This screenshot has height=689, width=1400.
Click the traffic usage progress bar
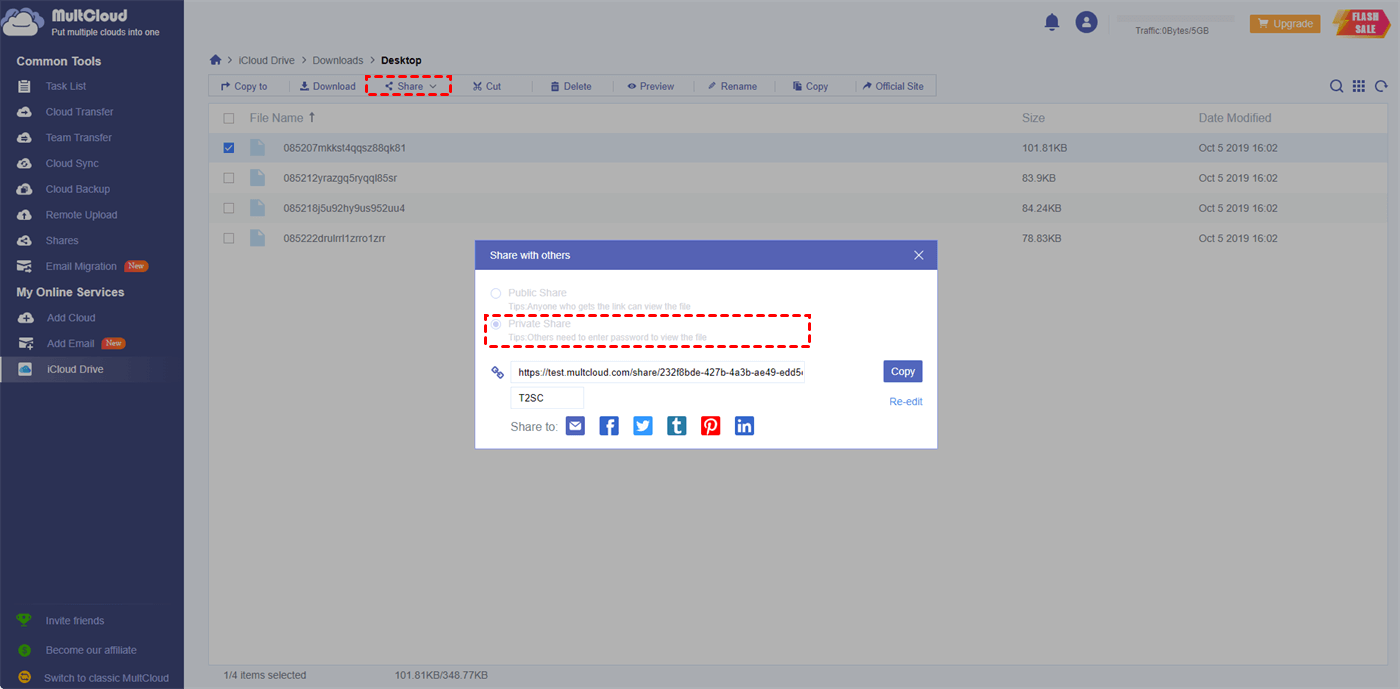tap(1176, 18)
